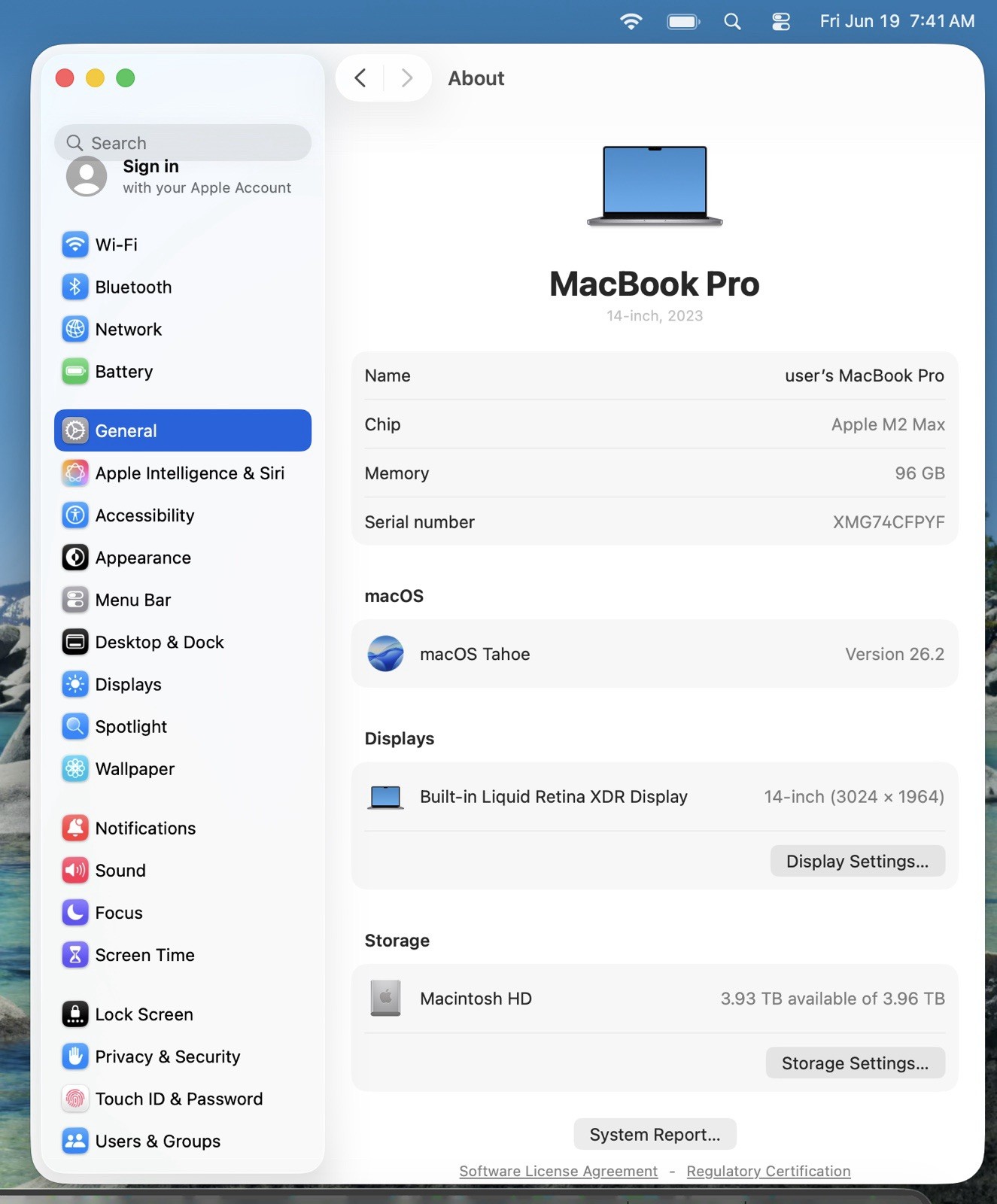Open Control Center in menu bar

pyautogui.click(x=781, y=21)
